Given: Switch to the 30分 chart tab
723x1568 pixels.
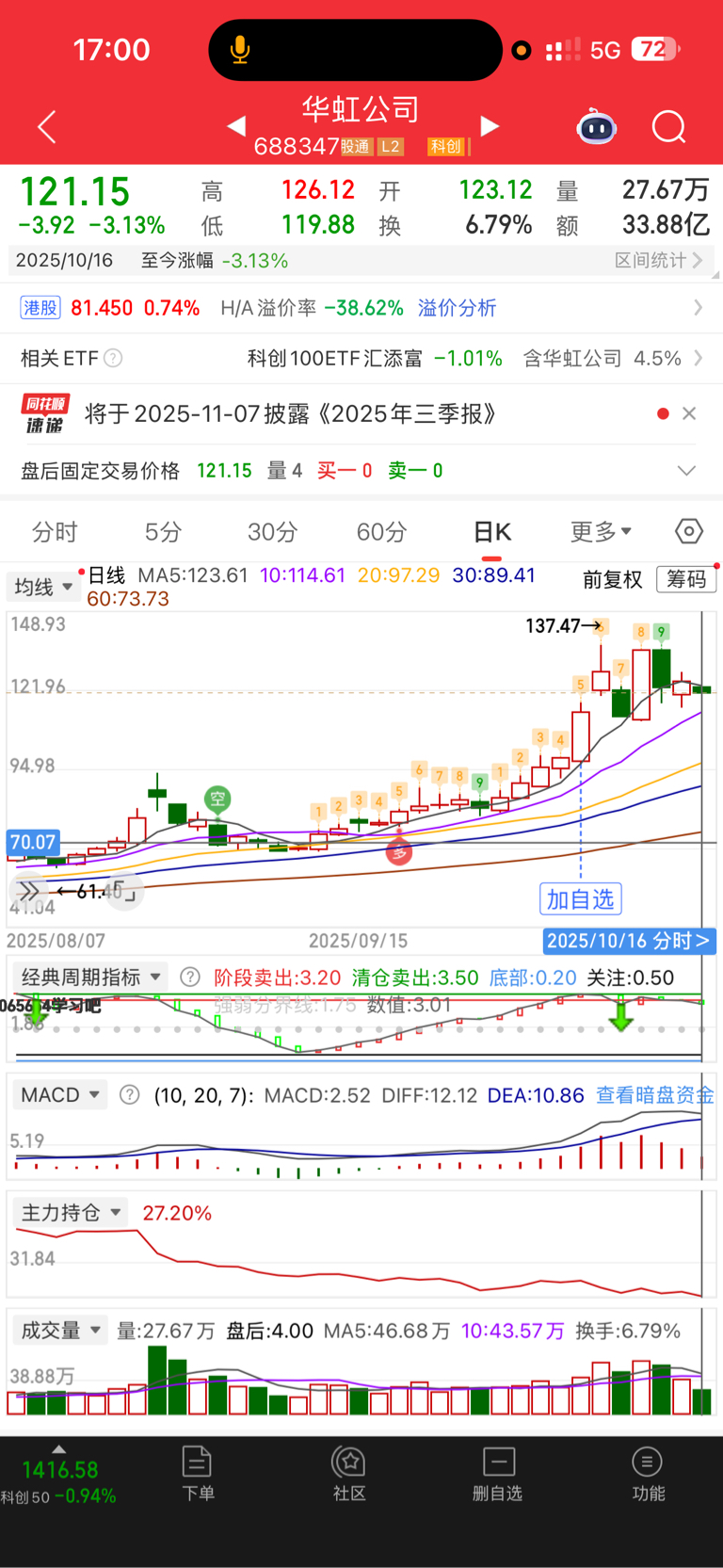Looking at the screenshot, I should click(x=272, y=532).
